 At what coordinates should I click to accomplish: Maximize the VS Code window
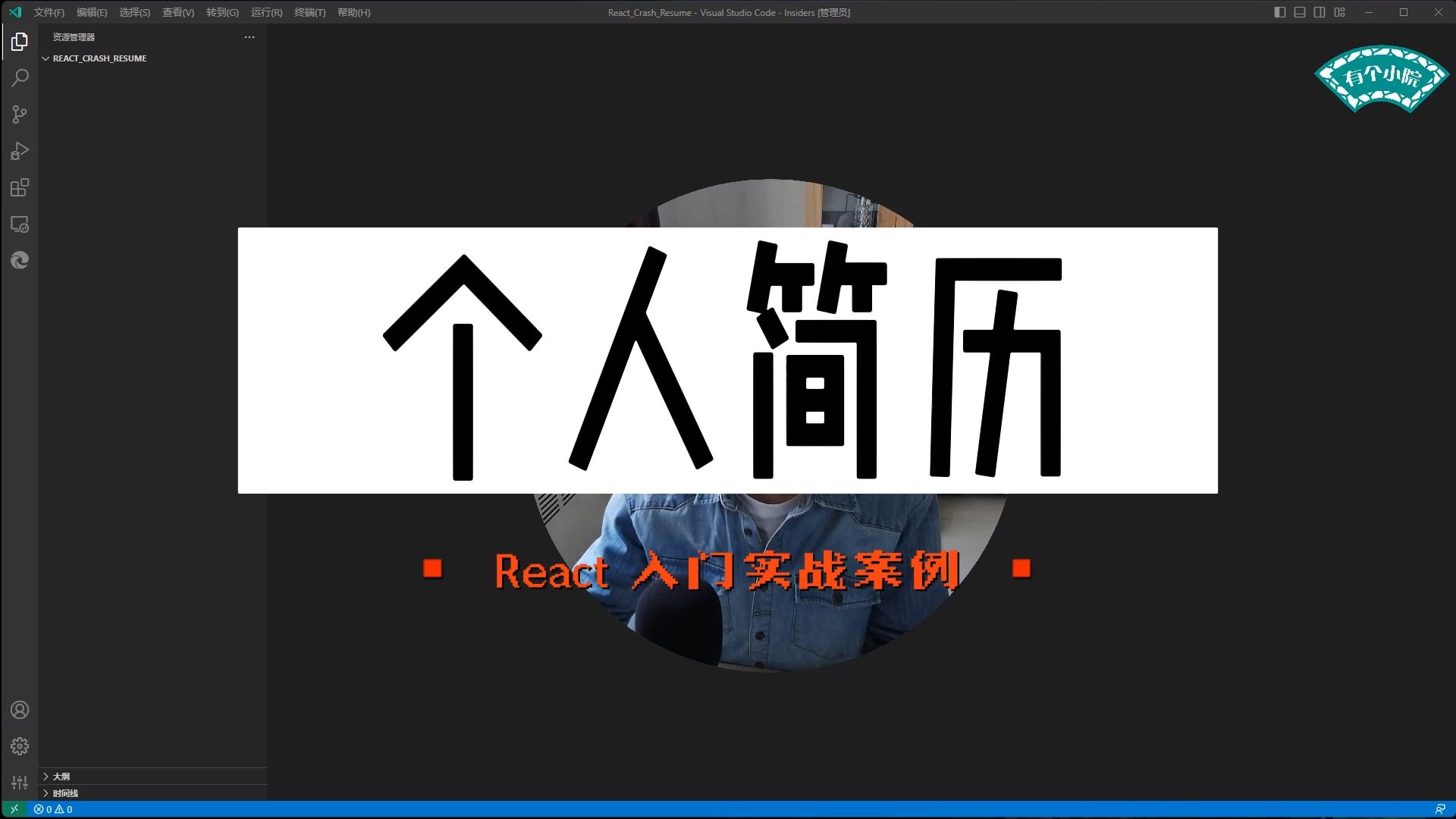(1404, 12)
